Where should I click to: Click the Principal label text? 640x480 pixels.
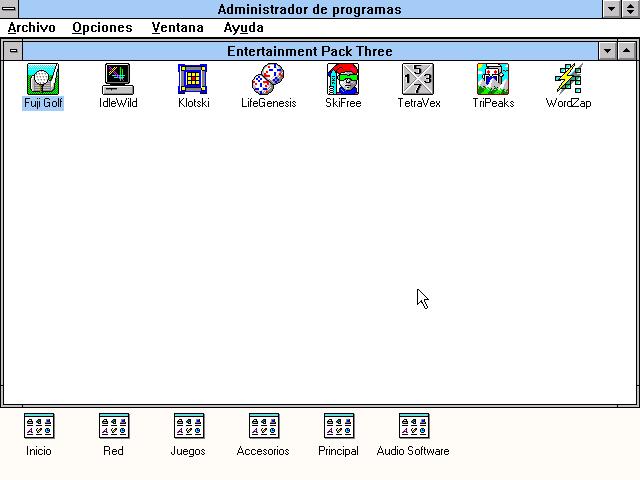click(x=338, y=451)
